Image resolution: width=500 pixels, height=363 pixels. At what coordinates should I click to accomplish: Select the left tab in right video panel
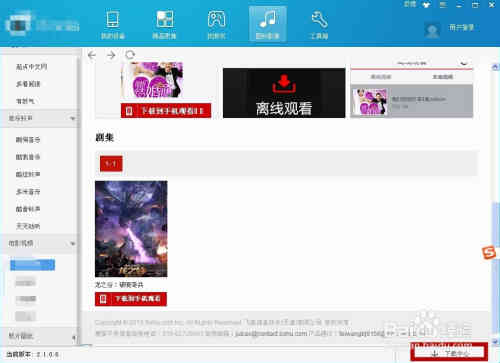[381, 77]
